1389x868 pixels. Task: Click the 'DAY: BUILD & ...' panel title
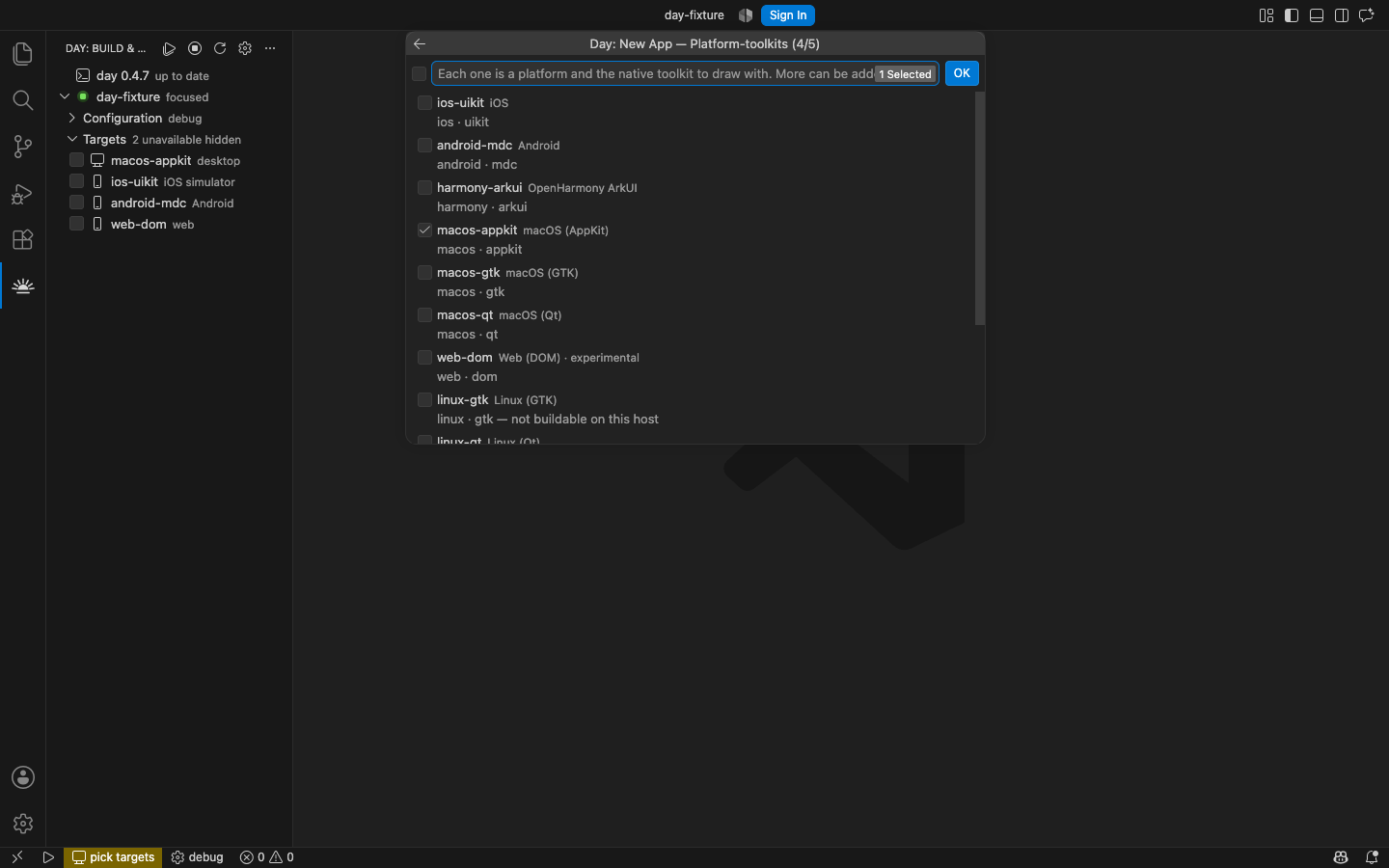(106, 48)
